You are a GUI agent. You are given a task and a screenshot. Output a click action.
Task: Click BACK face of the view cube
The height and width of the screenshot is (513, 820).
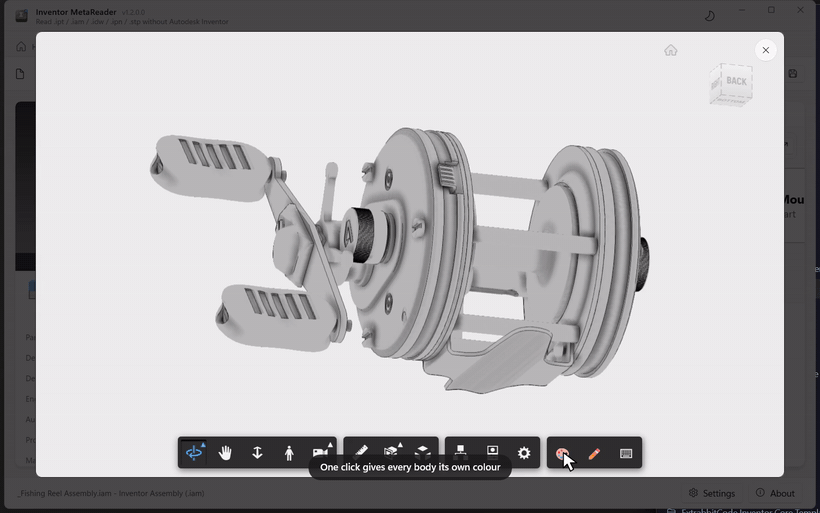click(x=736, y=81)
